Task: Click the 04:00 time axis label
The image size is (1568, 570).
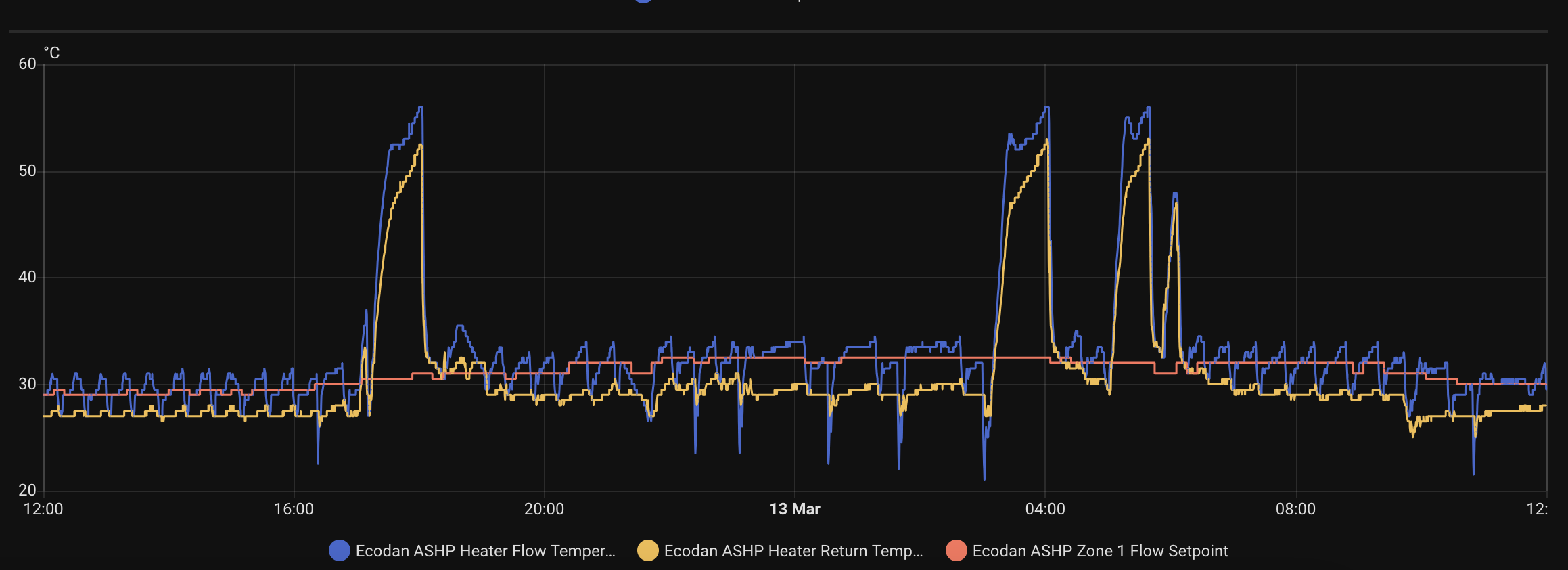Action: 1045,509
